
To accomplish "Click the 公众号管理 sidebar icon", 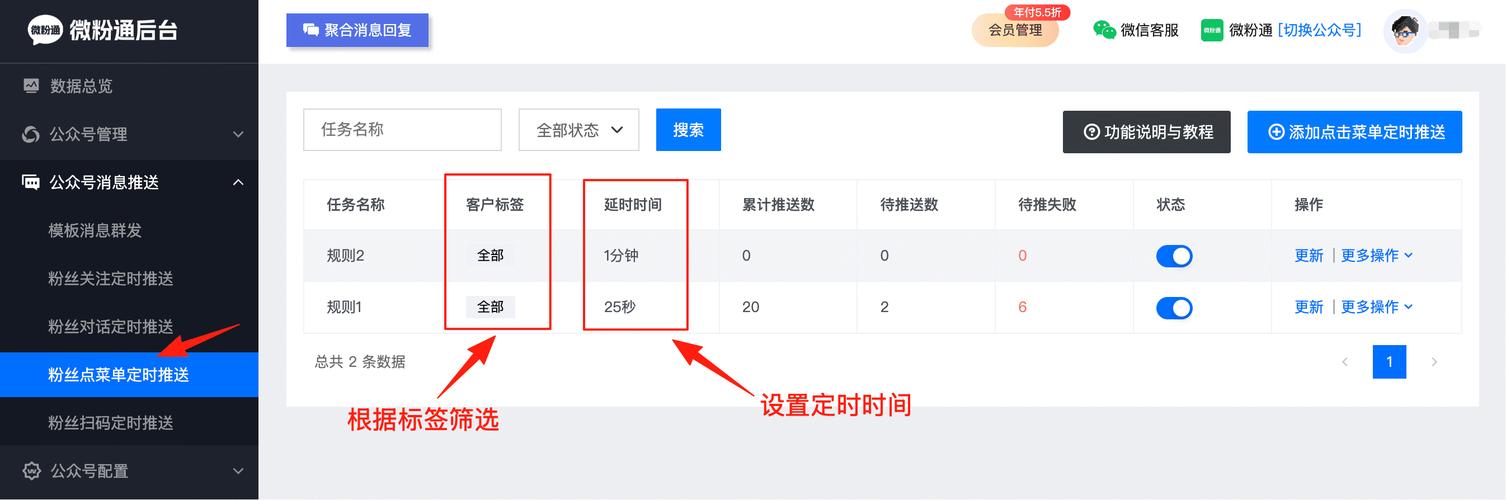I will tap(31, 134).
